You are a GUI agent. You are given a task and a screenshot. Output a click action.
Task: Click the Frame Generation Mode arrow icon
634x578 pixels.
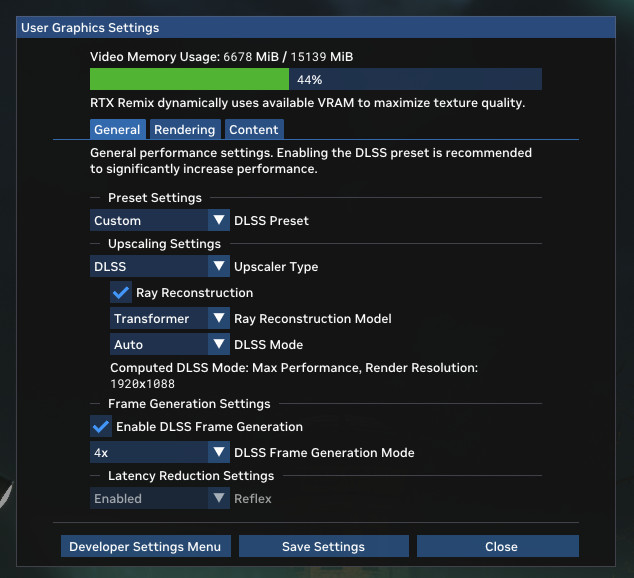pos(219,452)
